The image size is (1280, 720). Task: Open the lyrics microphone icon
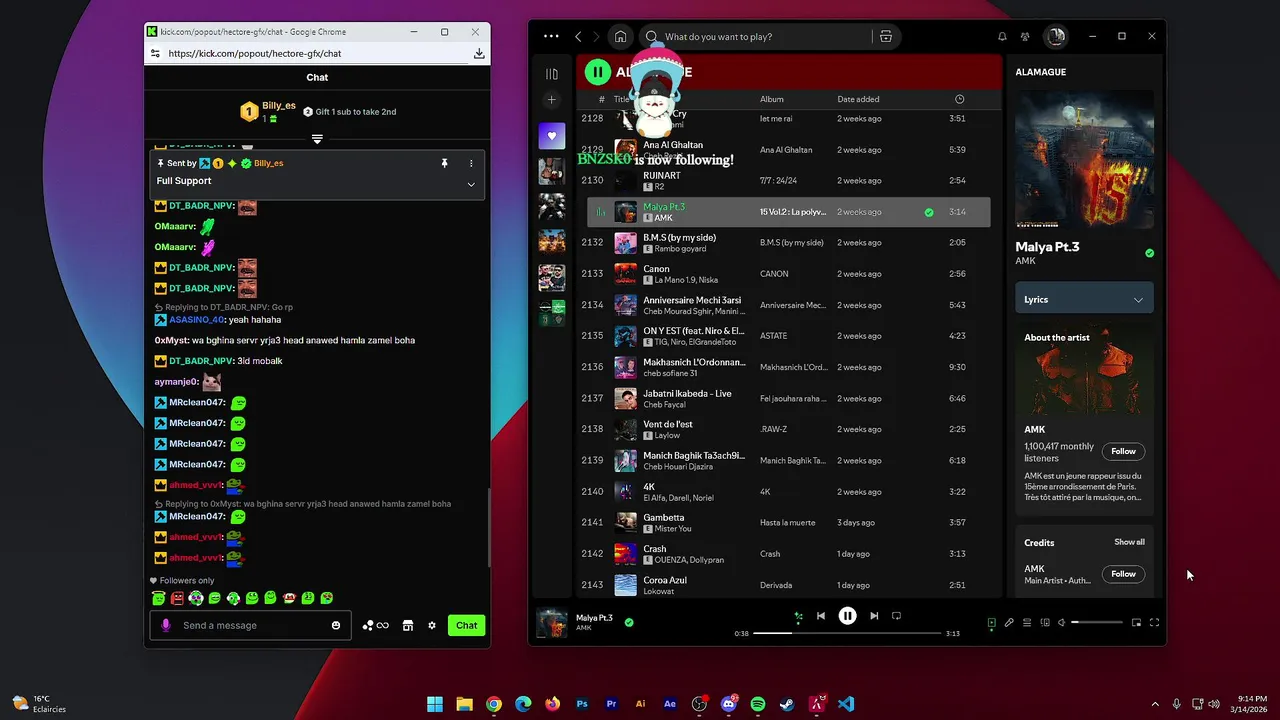tap(1009, 623)
